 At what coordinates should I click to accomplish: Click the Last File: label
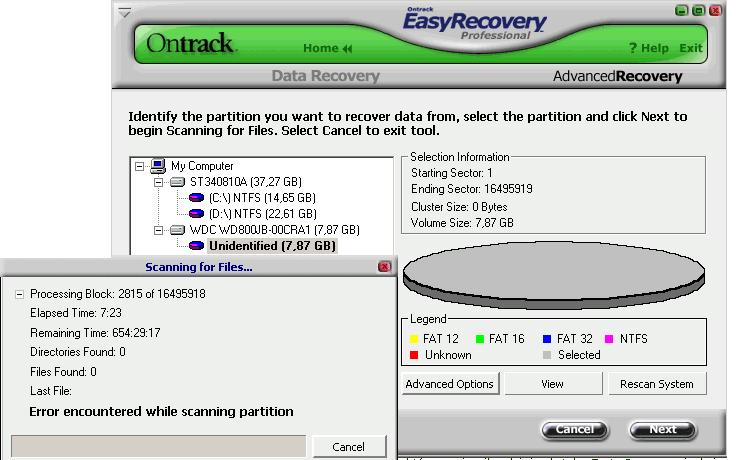click(x=51, y=391)
